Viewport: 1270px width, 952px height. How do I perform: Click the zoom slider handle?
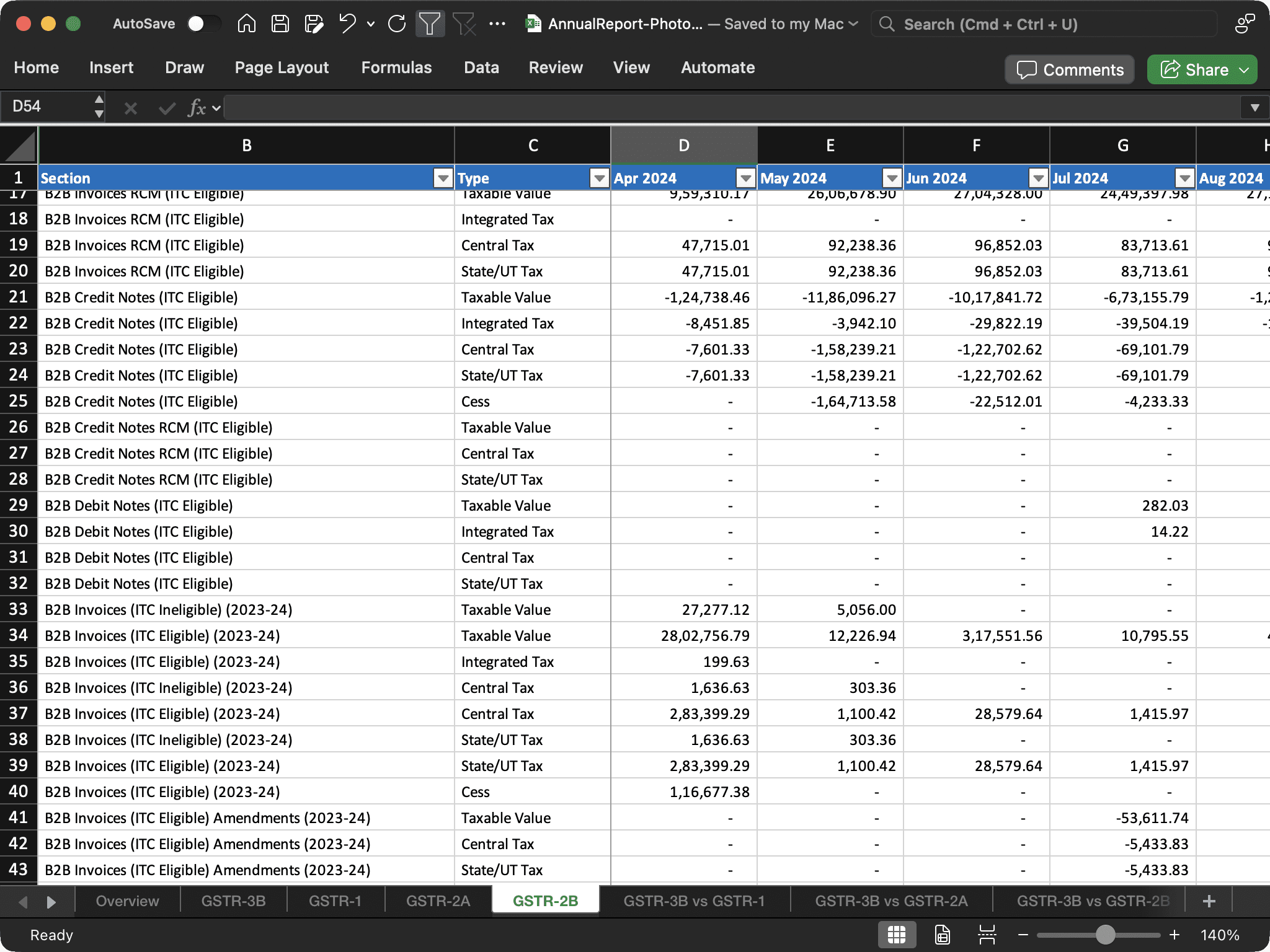click(1105, 935)
